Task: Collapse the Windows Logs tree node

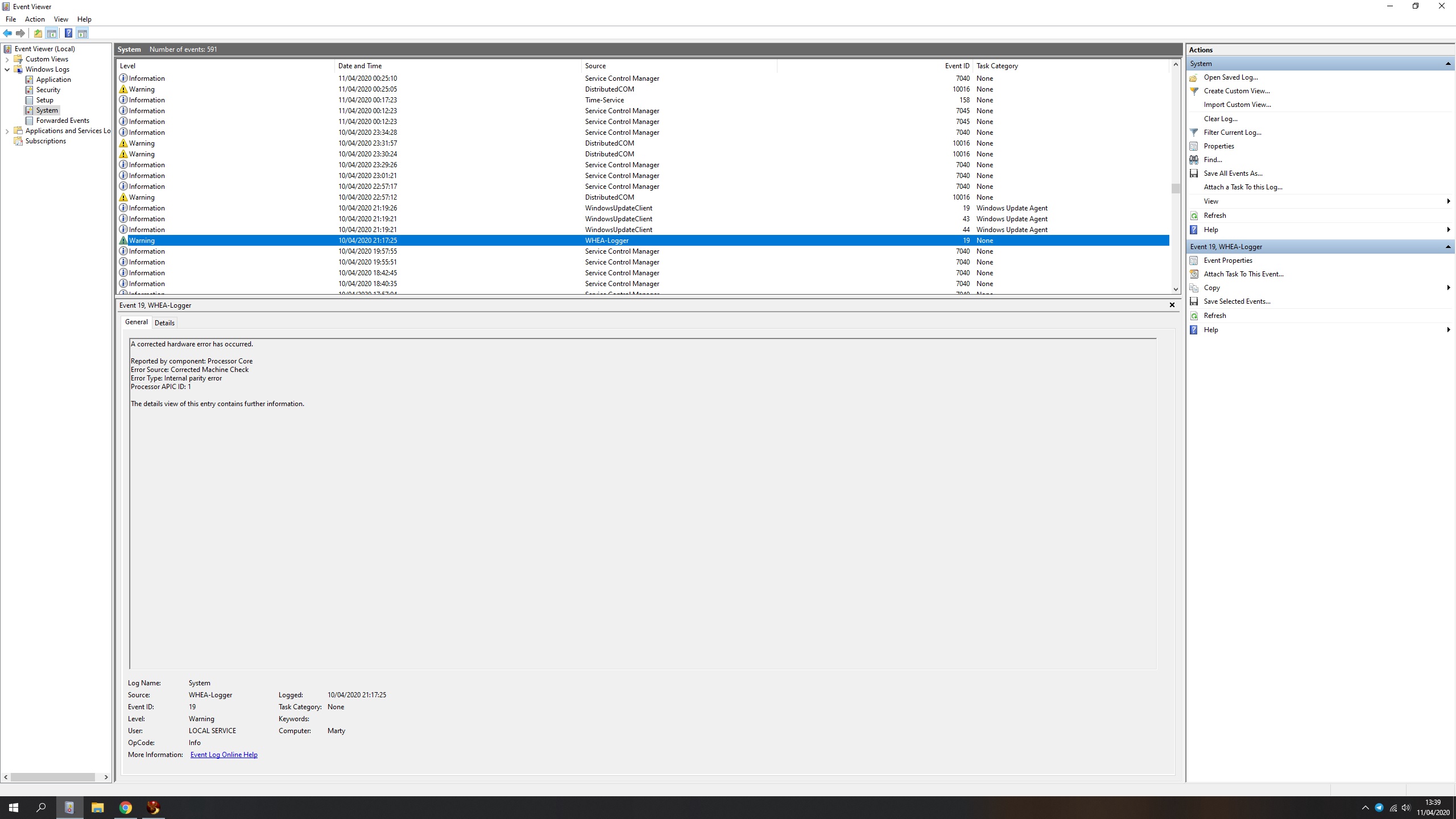Action: (7, 69)
